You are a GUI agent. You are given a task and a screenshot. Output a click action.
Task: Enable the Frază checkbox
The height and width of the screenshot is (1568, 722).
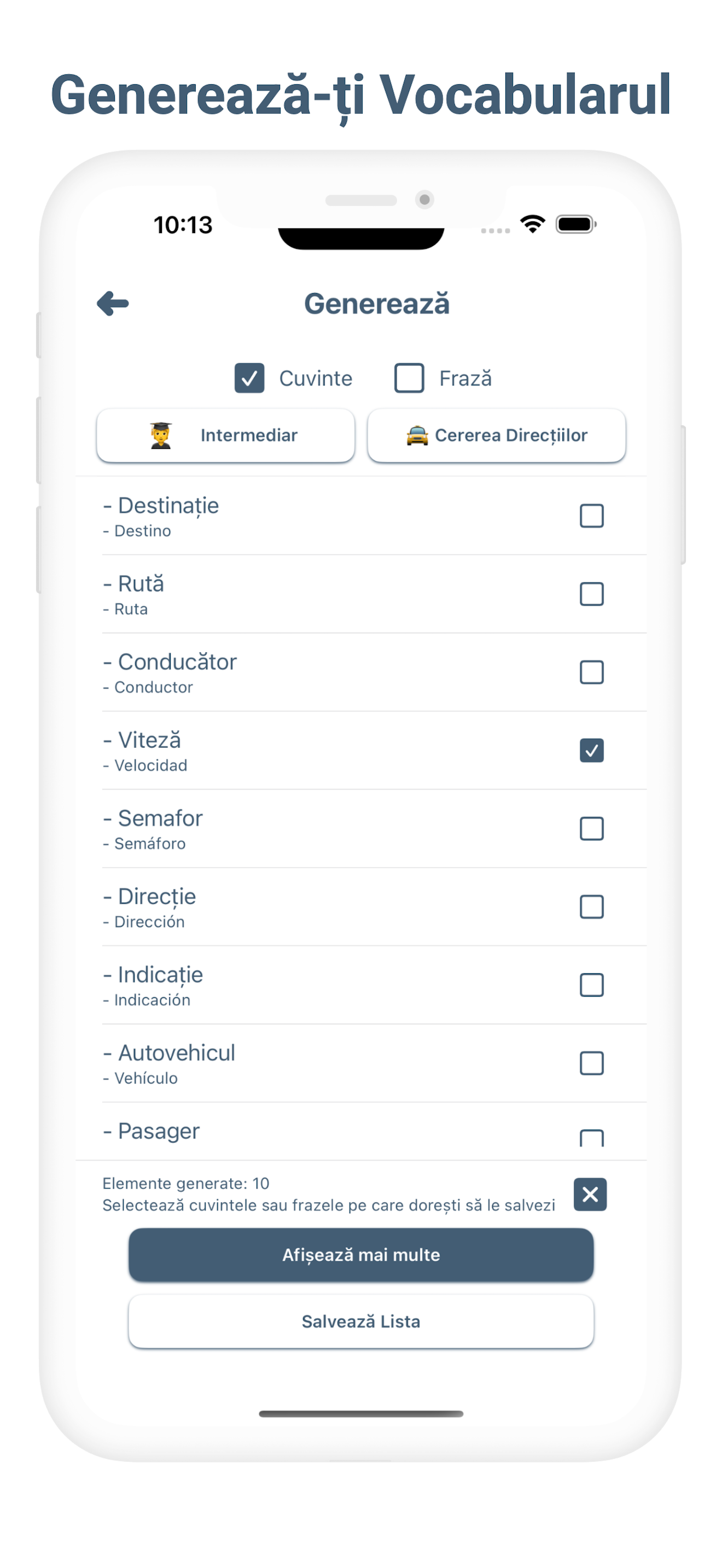coord(409,378)
